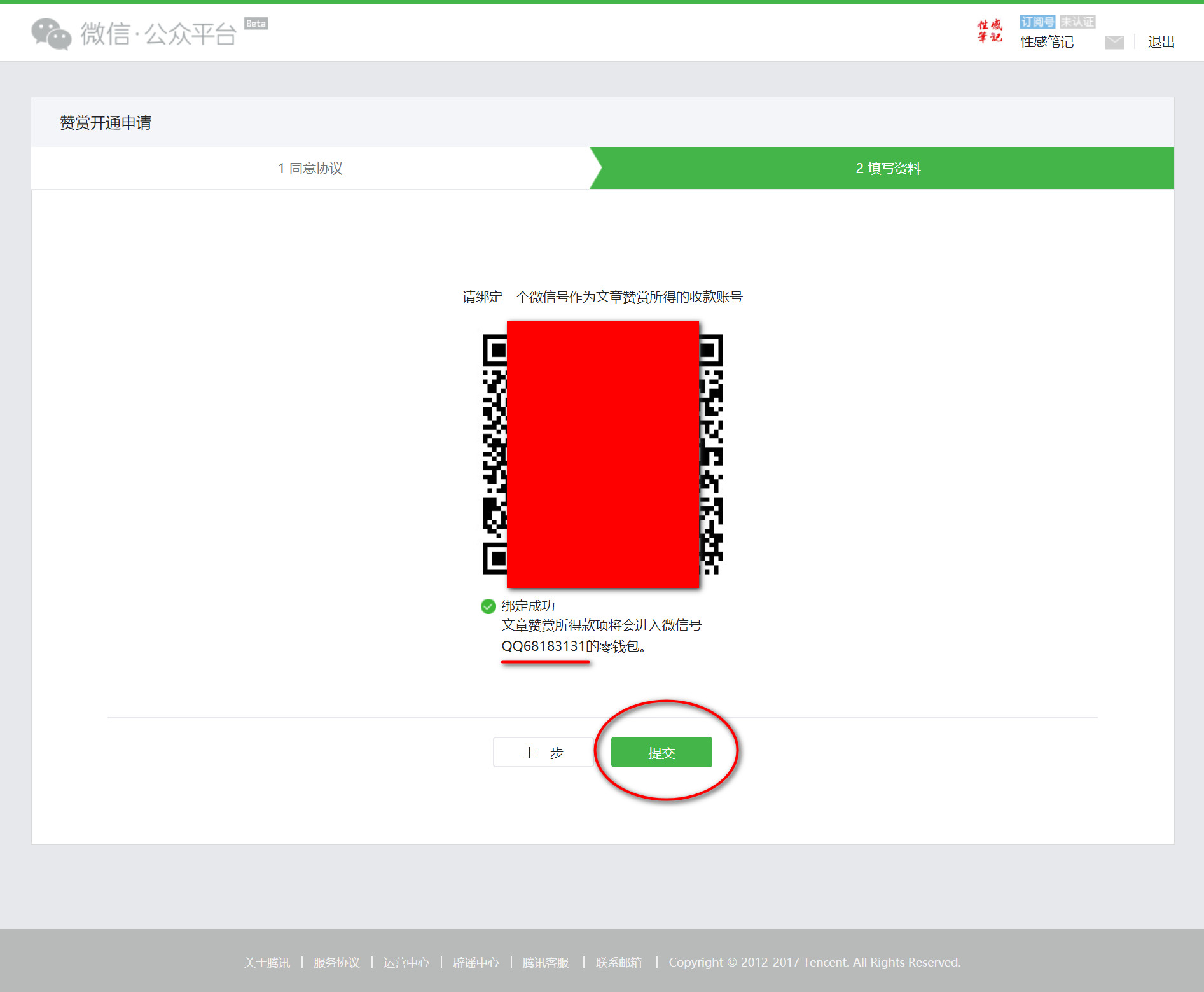Image resolution: width=1204 pixels, height=992 pixels.
Task: Open 腾讯客服 footer link
Action: [546, 962]
